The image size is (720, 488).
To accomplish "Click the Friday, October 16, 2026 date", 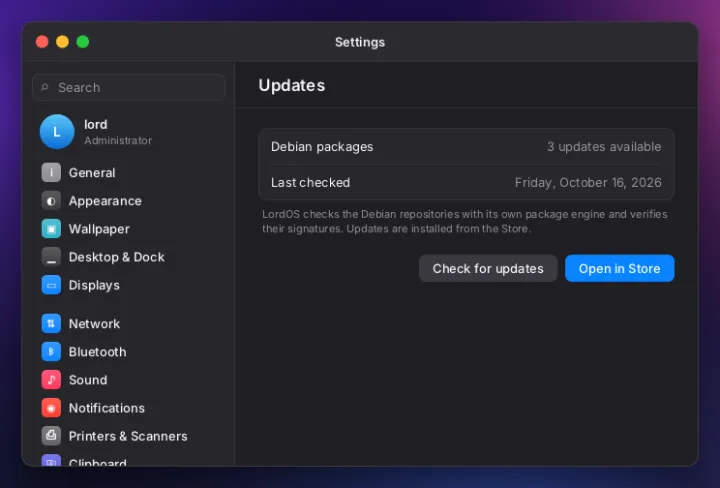I will tap(588, 183).
